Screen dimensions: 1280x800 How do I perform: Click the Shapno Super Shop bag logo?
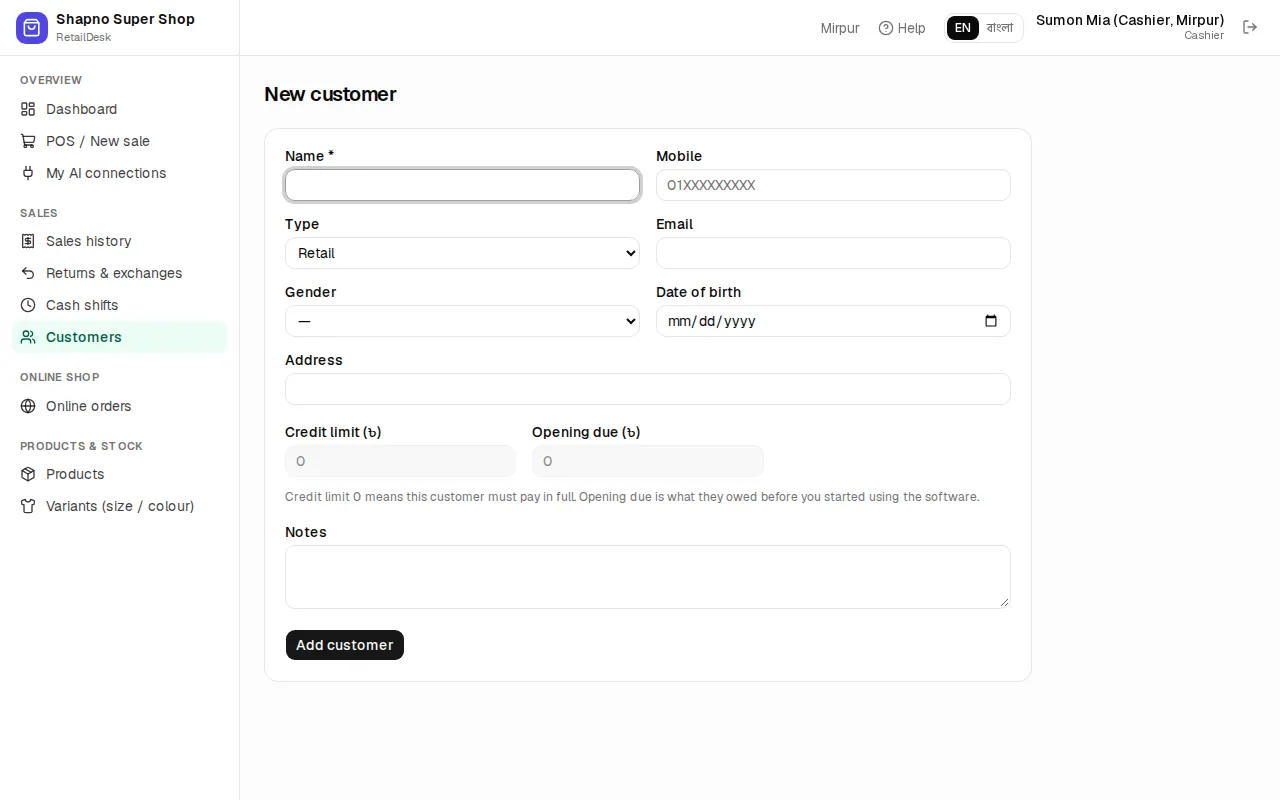[x=32, y=28]
